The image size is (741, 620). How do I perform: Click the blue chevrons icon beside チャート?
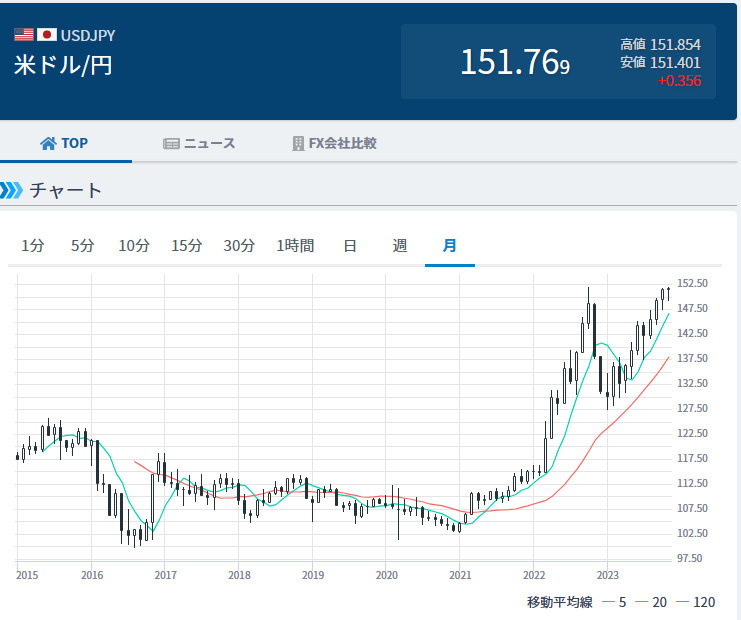11,190
